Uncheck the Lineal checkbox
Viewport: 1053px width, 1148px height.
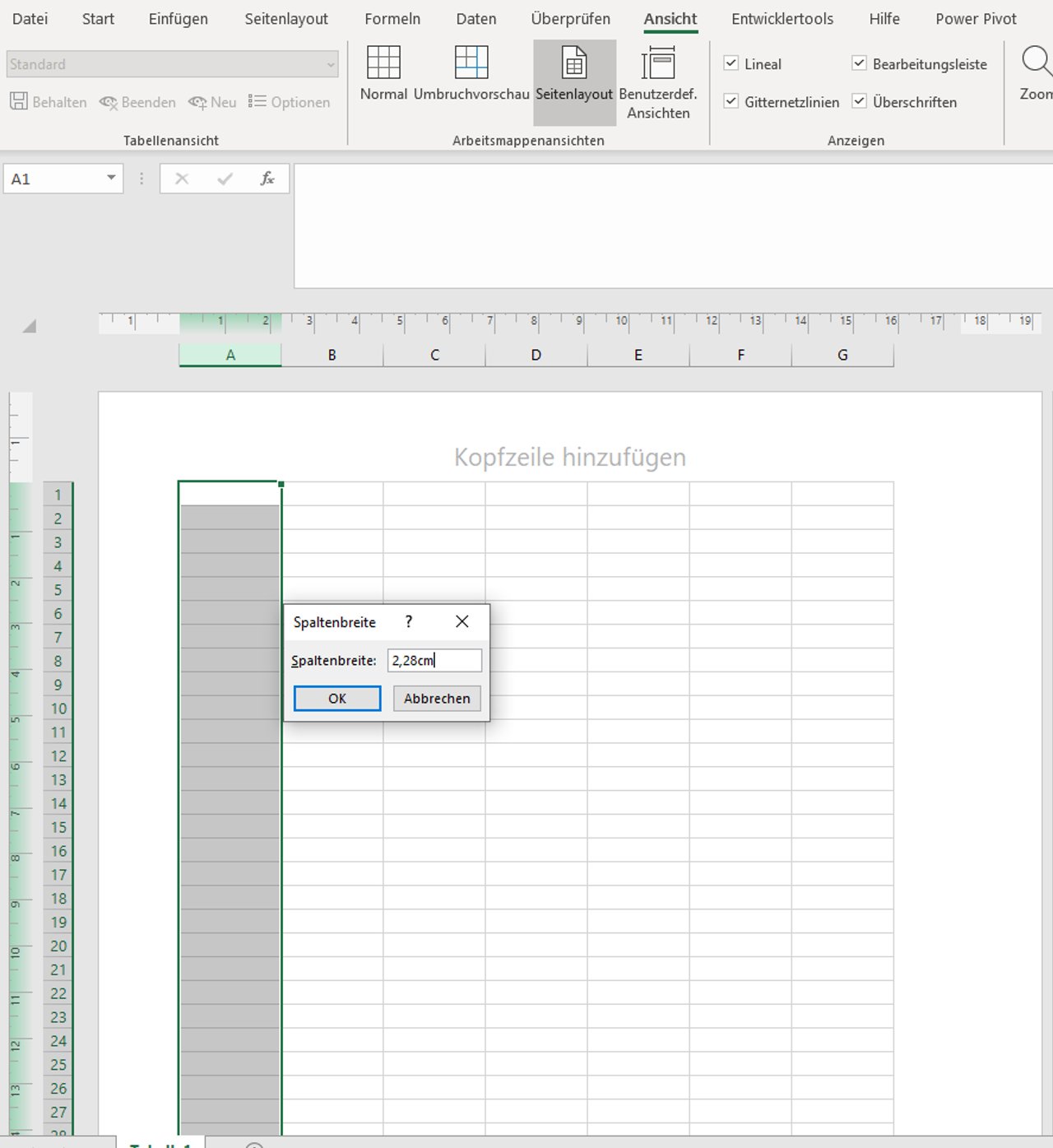coord(731,63)
